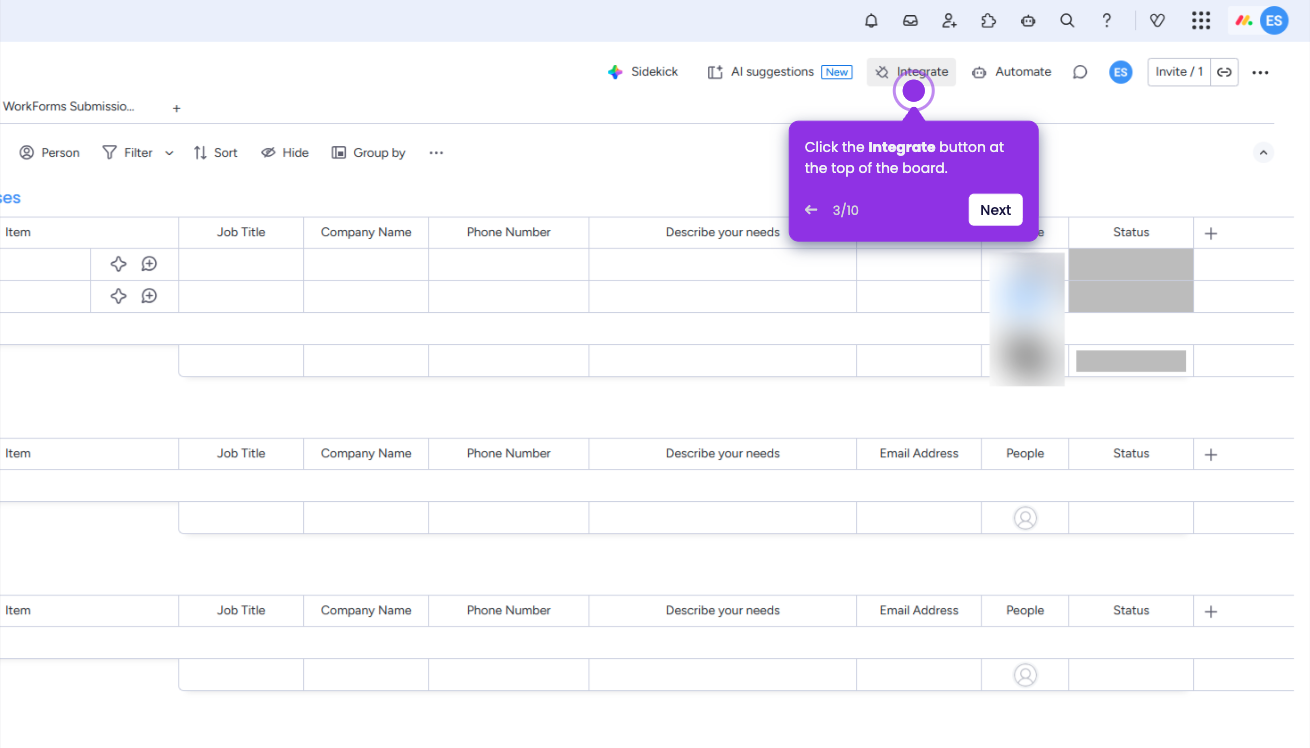
Task: Click the first row's grey Status cell
Action: tap(1131, 264)
